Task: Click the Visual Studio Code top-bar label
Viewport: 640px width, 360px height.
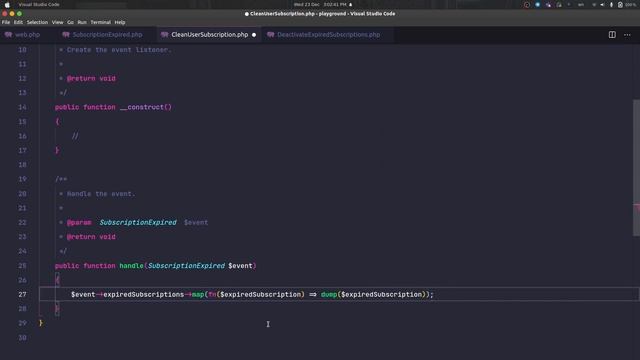Action: coord(39,4)
